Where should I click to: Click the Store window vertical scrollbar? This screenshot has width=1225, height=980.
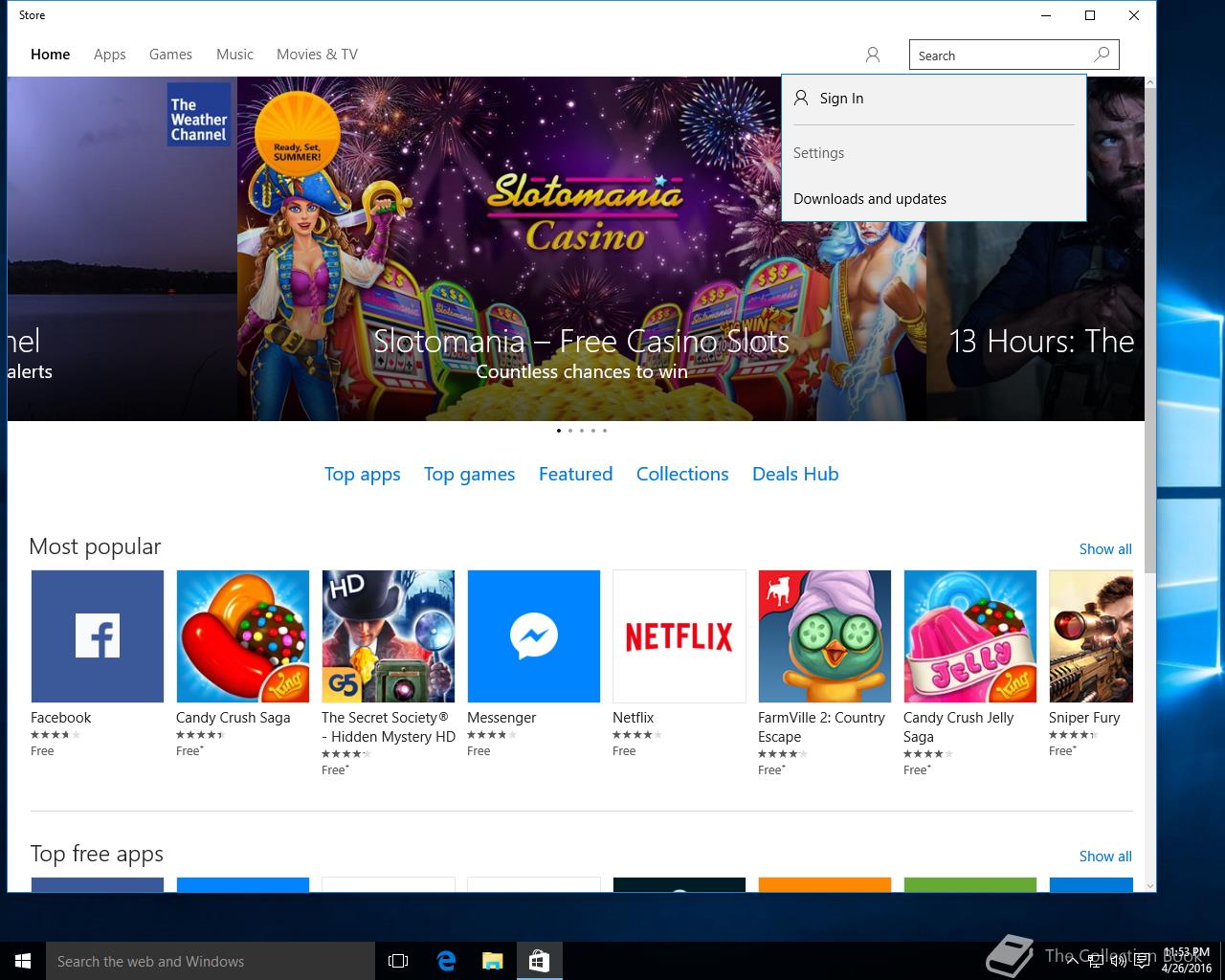[x=1150, y=330]
